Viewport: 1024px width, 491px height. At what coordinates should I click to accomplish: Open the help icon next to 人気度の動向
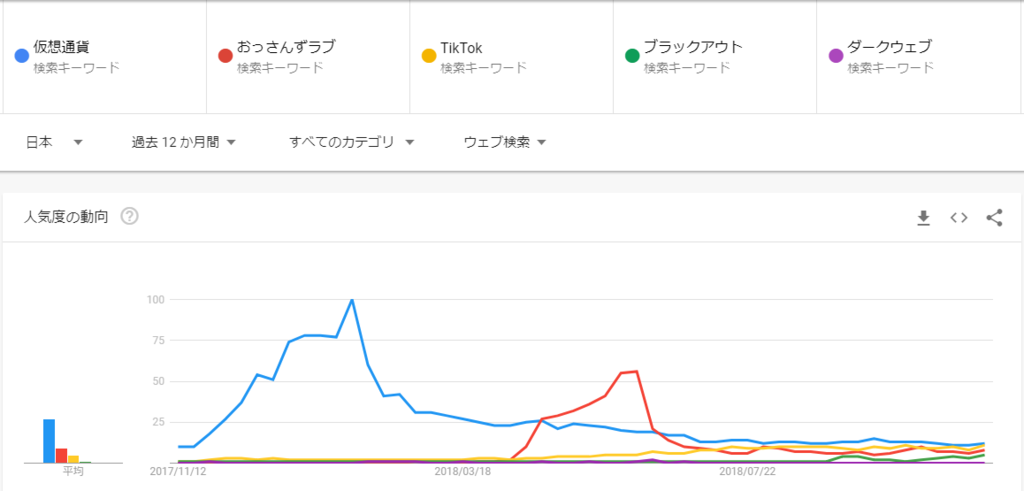click(x=129, y=216)
